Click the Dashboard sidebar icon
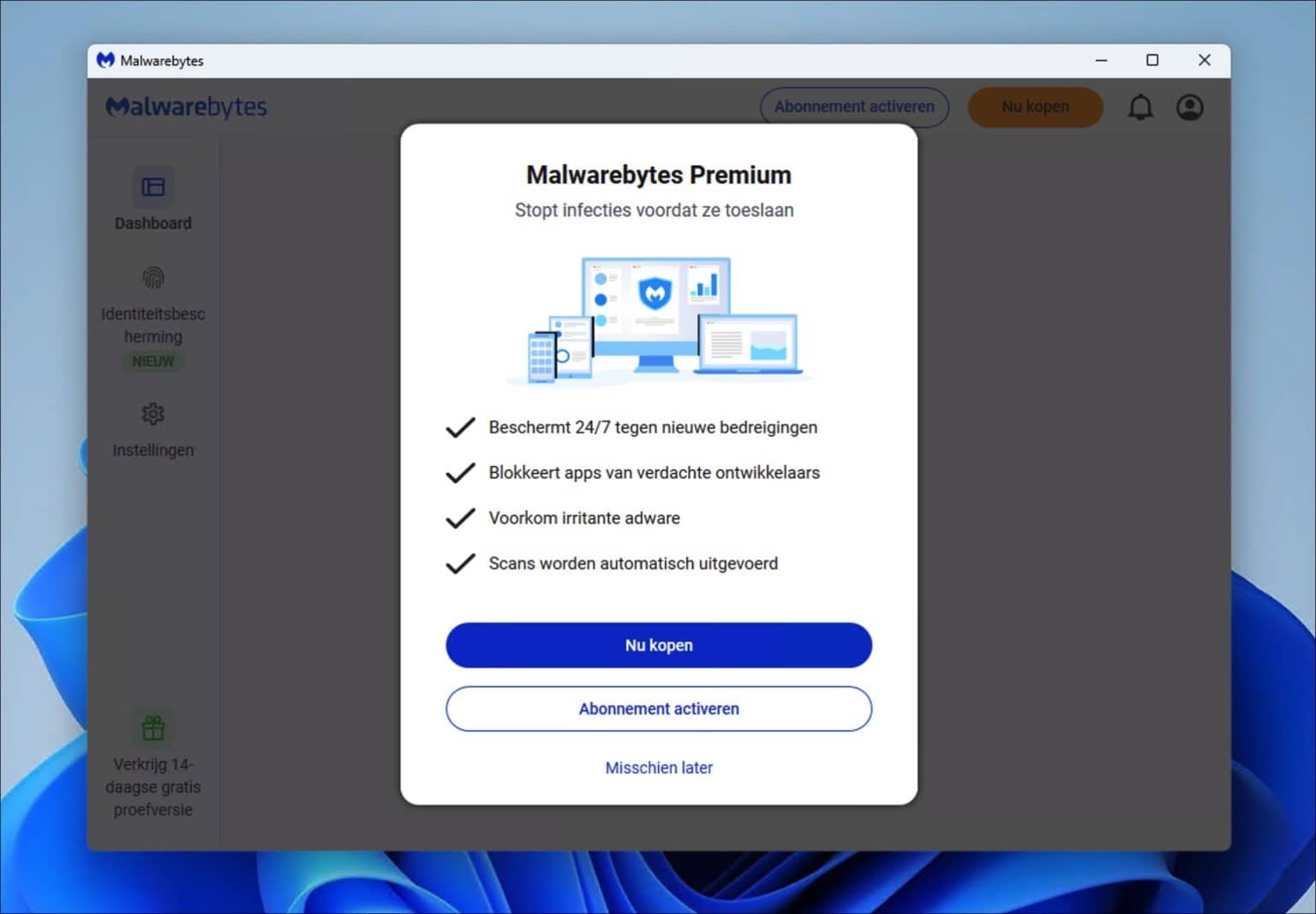This screenshot has width=1316, height=914. [153, 187]
